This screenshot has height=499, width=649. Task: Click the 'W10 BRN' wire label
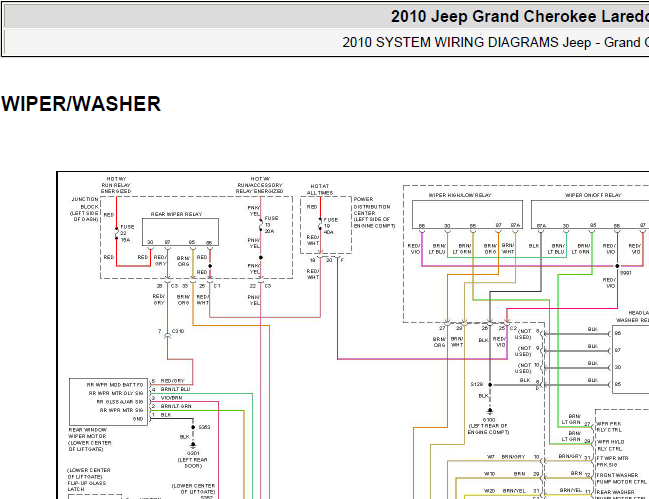505,474
